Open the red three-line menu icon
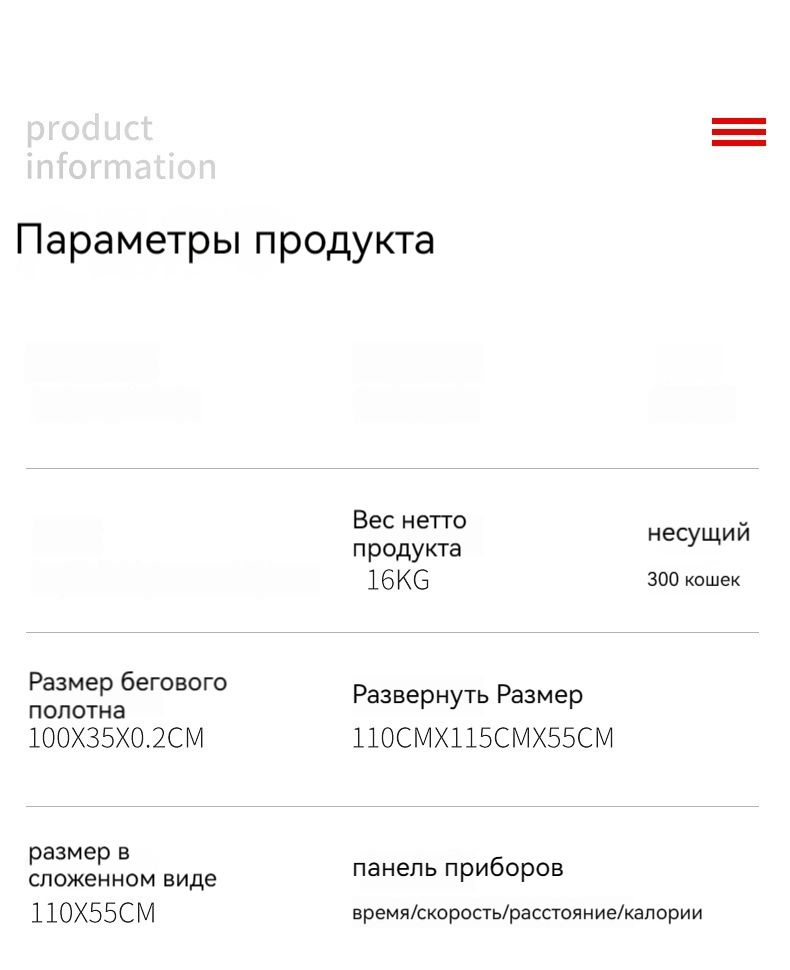Viewport: 790px width, 970px height. pyautogui.click(x=738, y=132)
